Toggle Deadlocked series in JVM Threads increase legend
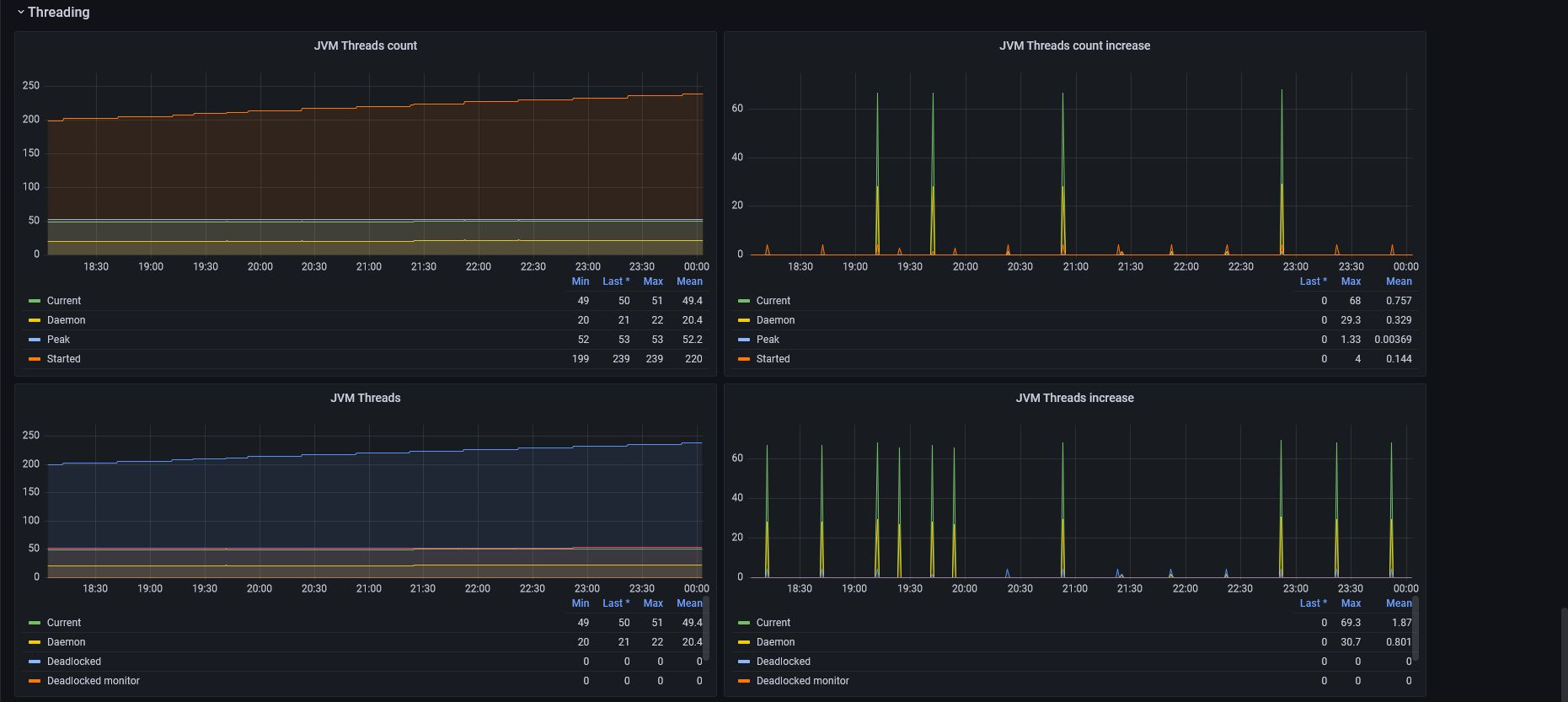 [783, 662]
